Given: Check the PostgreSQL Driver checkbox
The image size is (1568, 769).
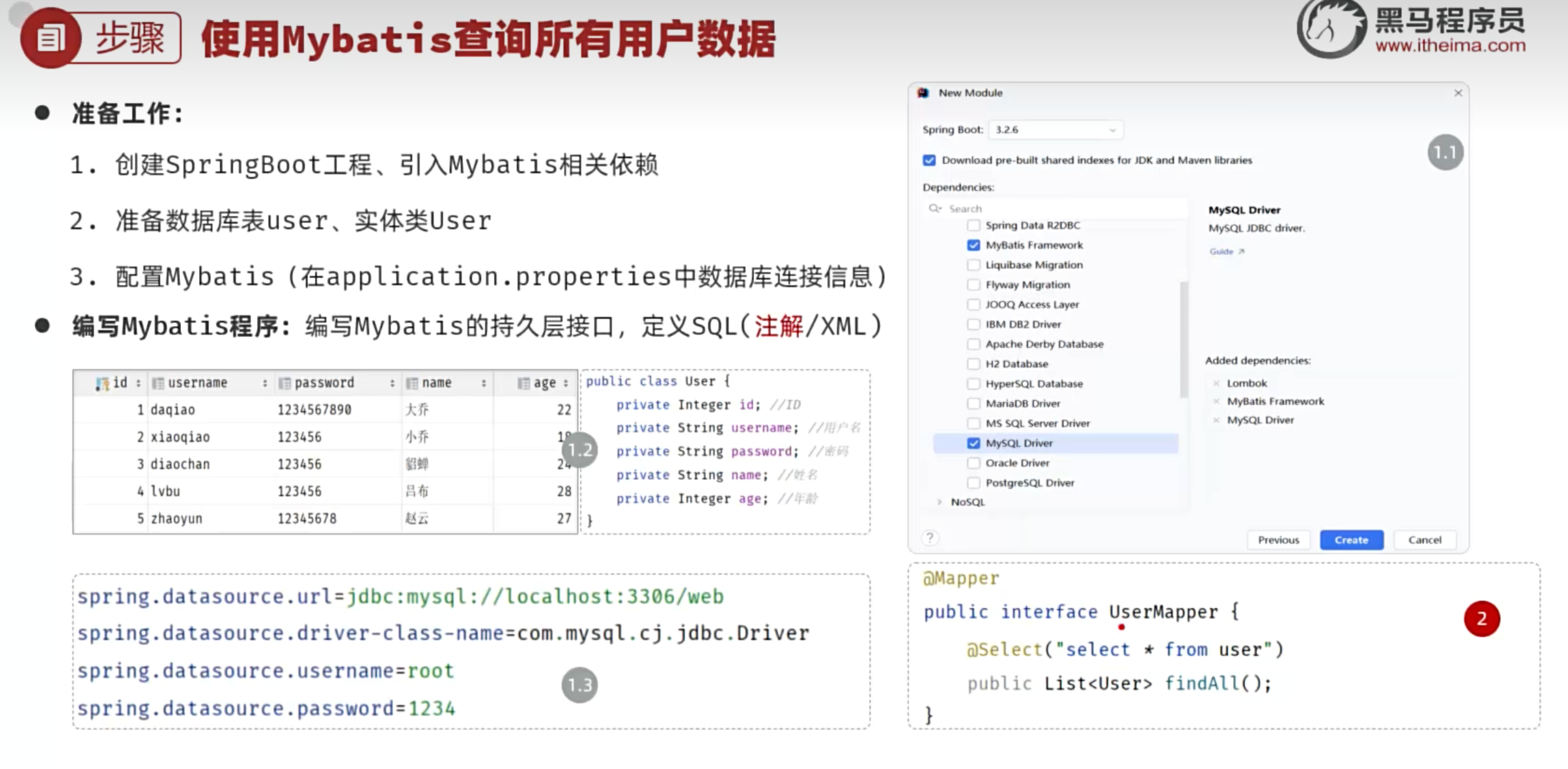Looking at the screenshot, I should [x=974, y=483].
